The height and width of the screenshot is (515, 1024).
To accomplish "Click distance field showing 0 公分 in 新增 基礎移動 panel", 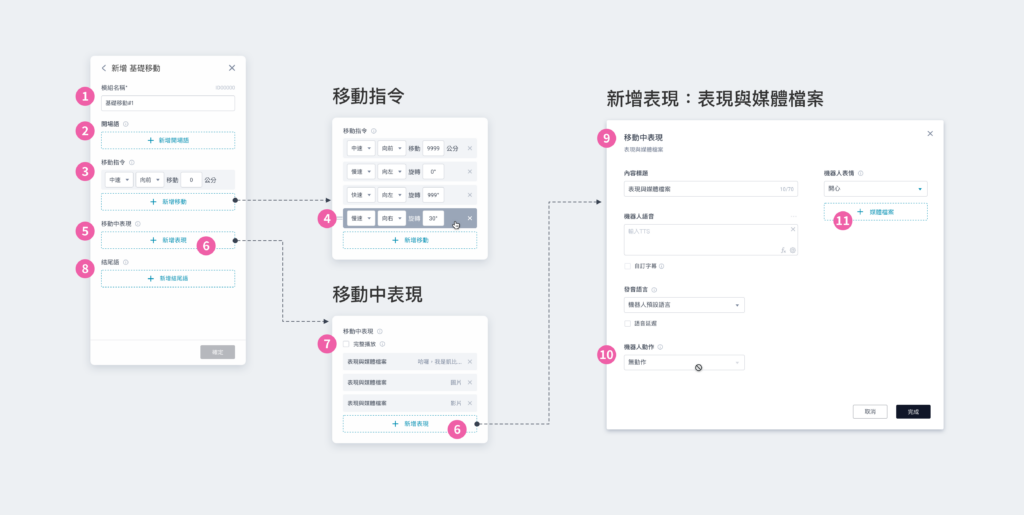I will point(191,179).
